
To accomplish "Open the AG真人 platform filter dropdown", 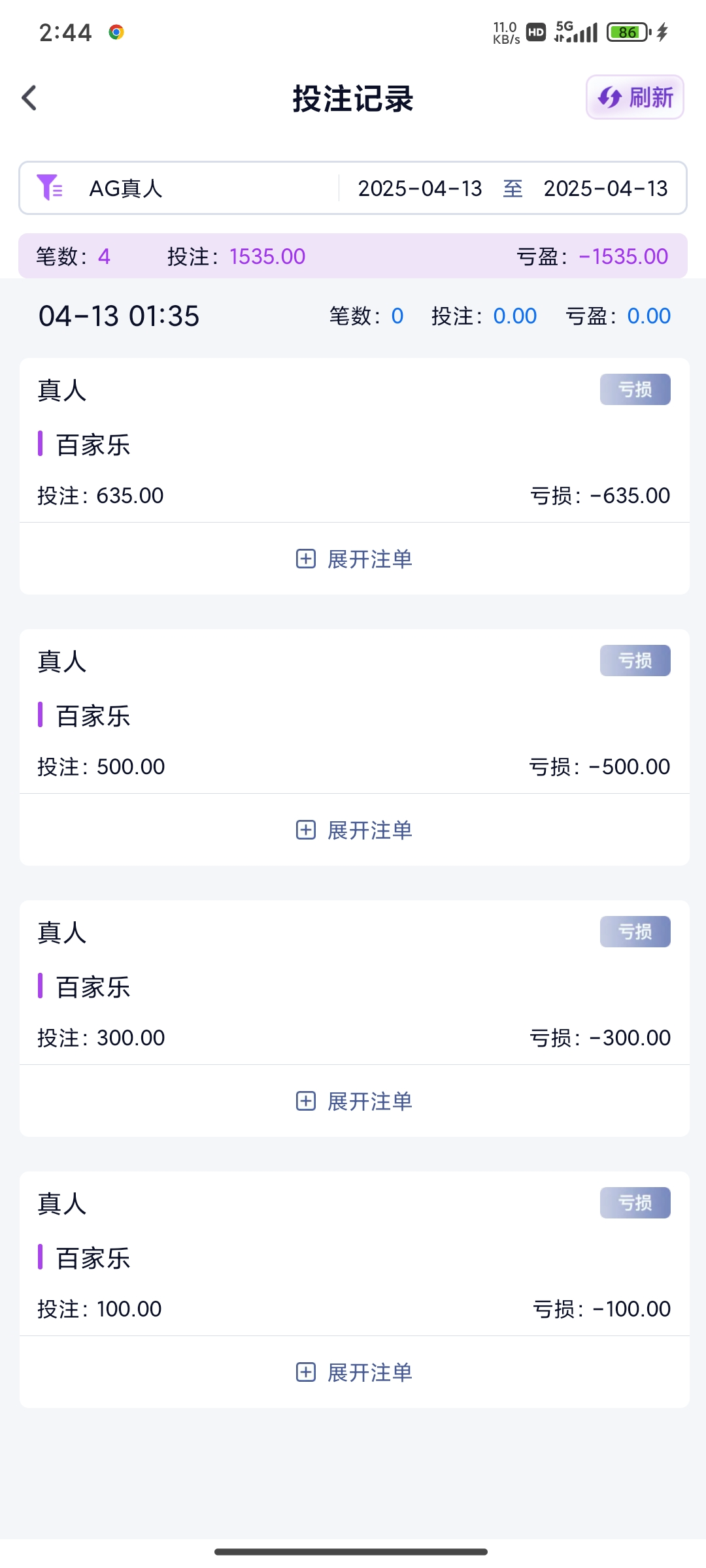I will 126,189.
